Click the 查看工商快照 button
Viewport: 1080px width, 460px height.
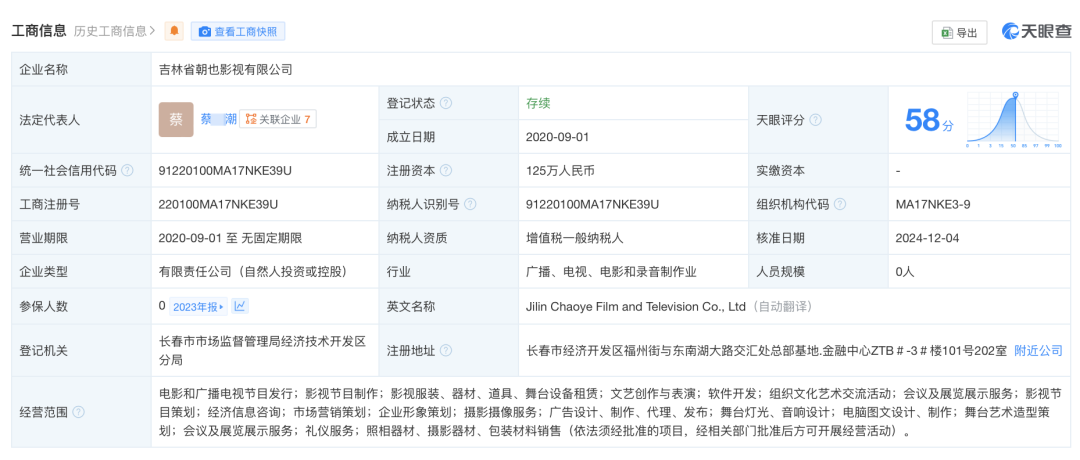click(x=239, y=32)
